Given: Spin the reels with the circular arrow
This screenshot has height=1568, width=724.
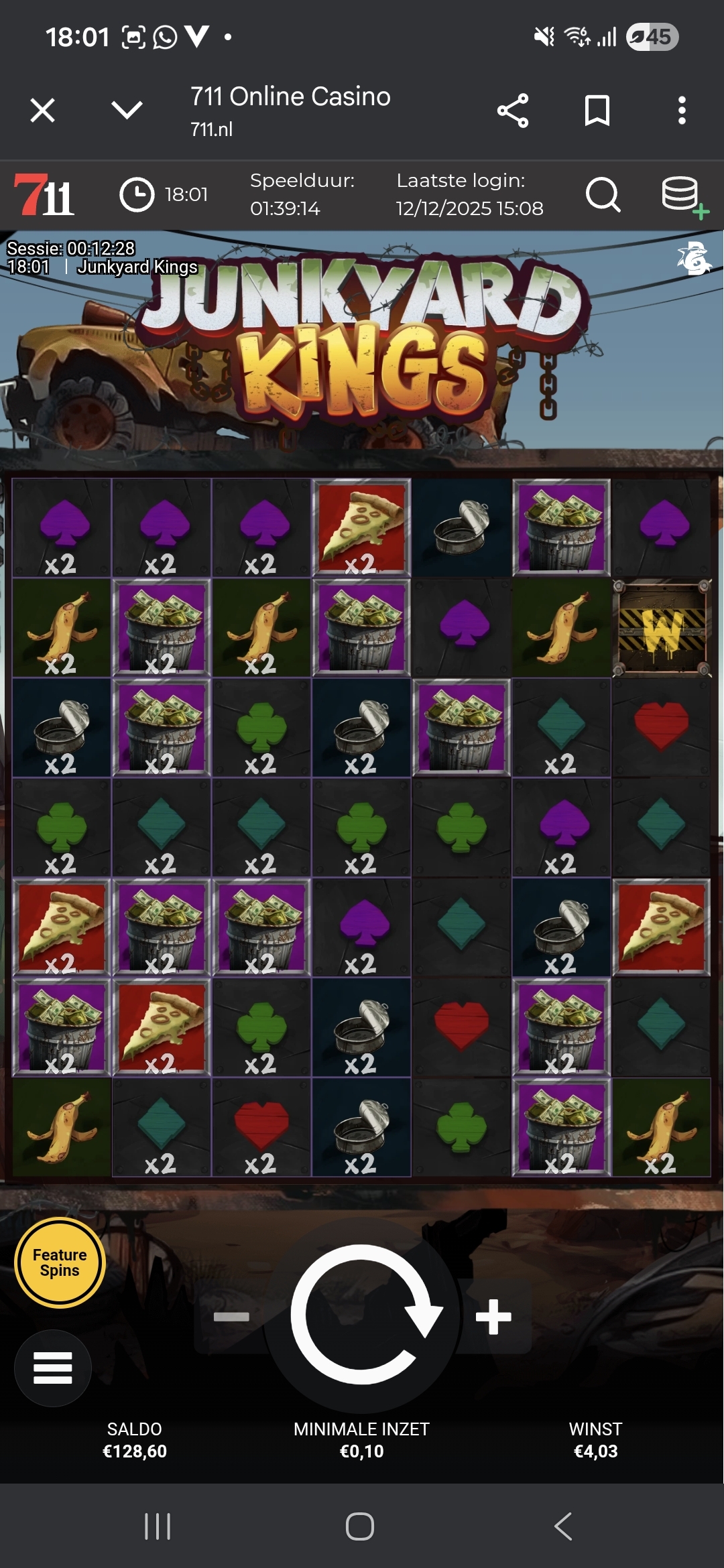Looking at the screenshot, I should (363, 1314).
